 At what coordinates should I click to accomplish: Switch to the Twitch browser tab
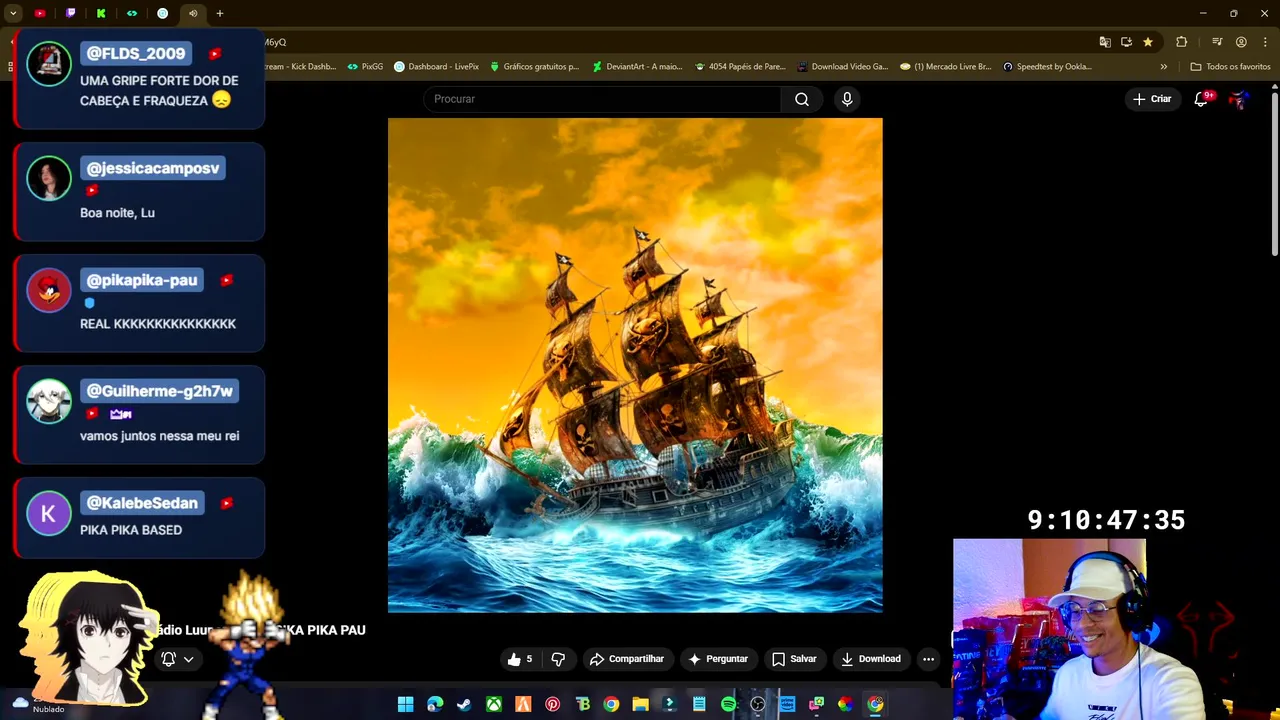coord(70,13)
